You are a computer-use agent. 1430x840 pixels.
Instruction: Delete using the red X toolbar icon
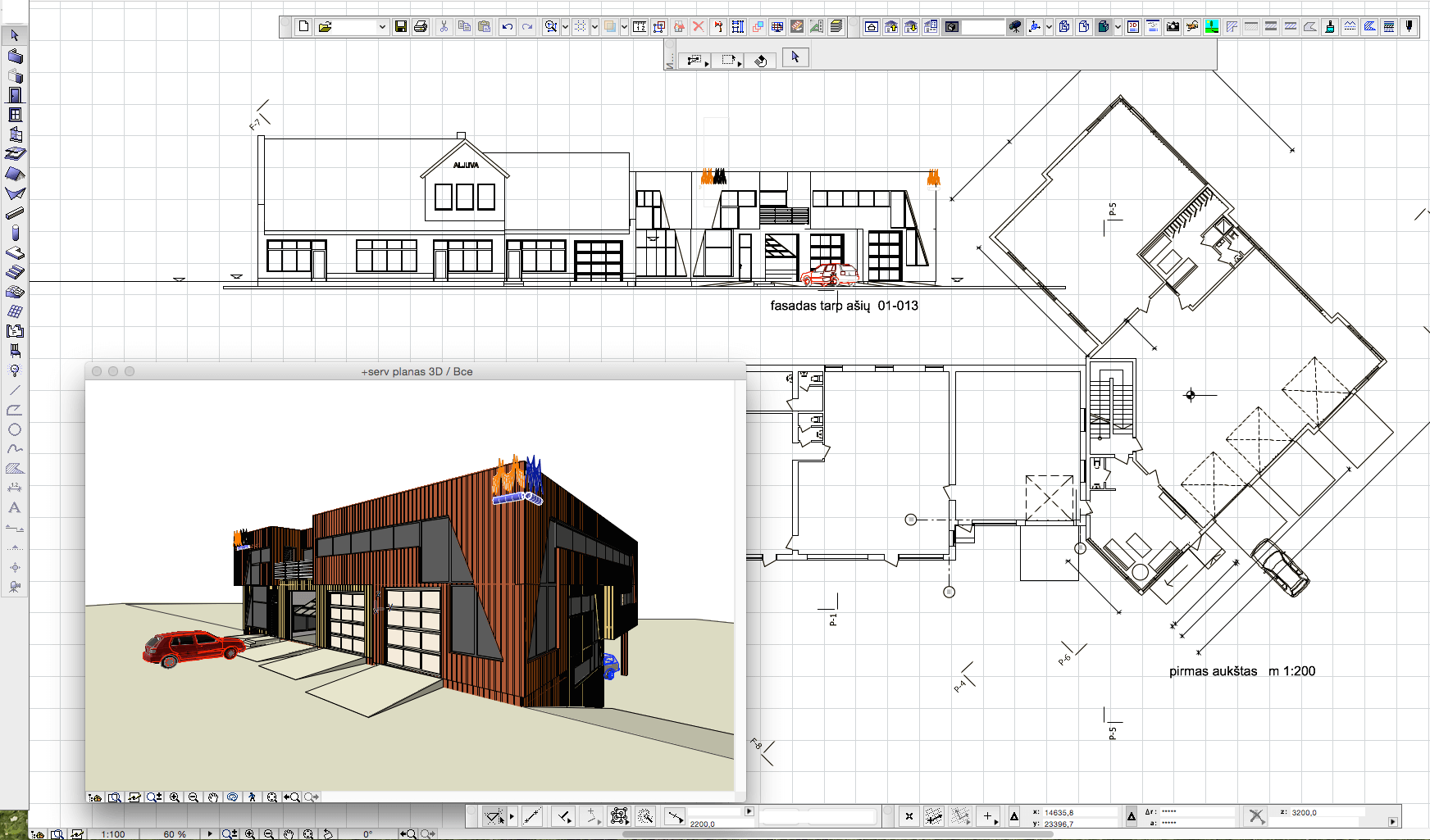pos(699,26)
